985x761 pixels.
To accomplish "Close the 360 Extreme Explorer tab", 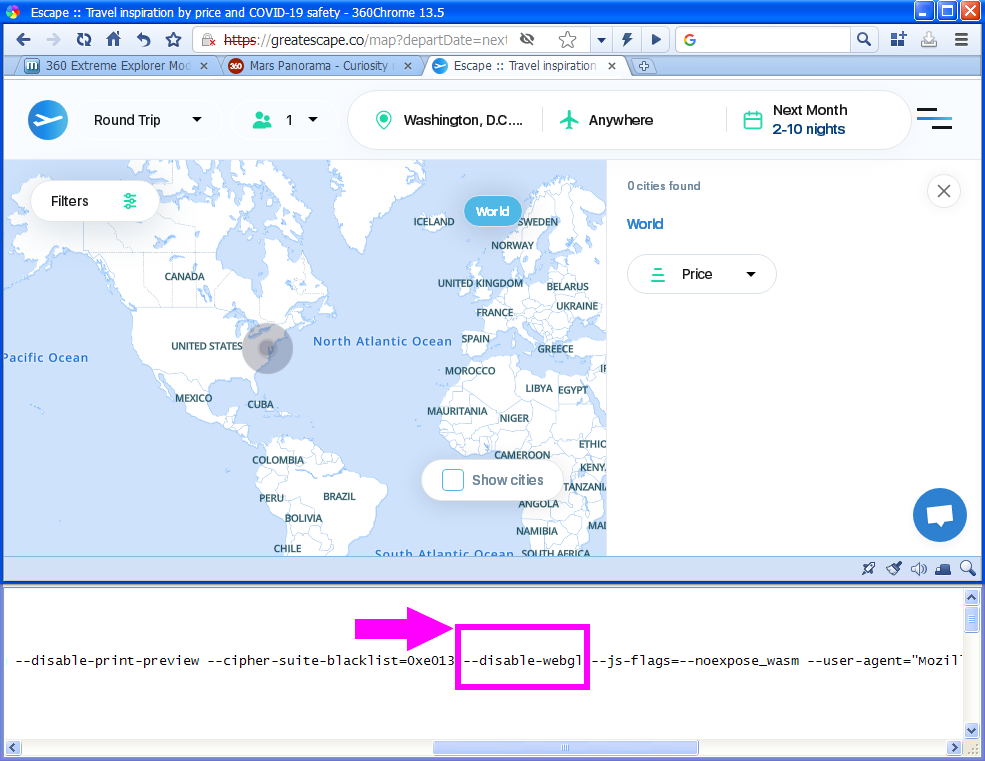I will pos(204,66).
